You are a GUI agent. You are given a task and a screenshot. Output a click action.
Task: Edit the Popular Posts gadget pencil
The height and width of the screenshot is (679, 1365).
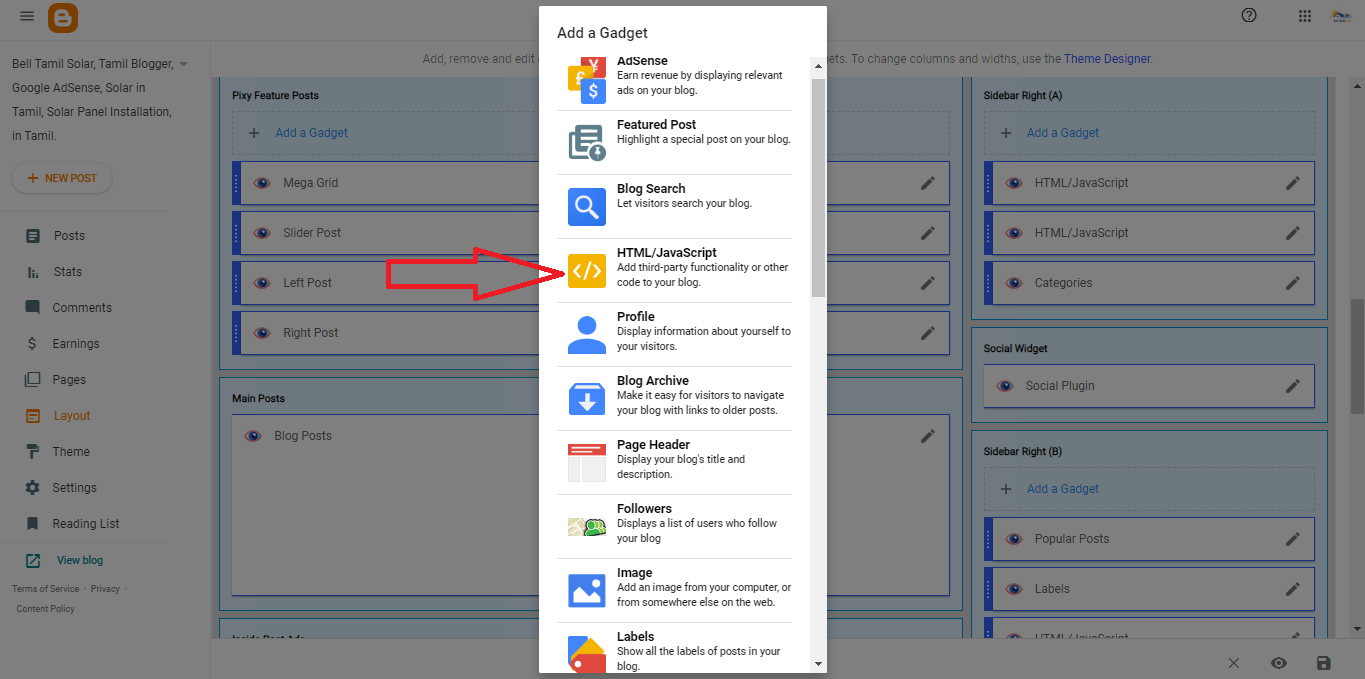(1293, 539)
